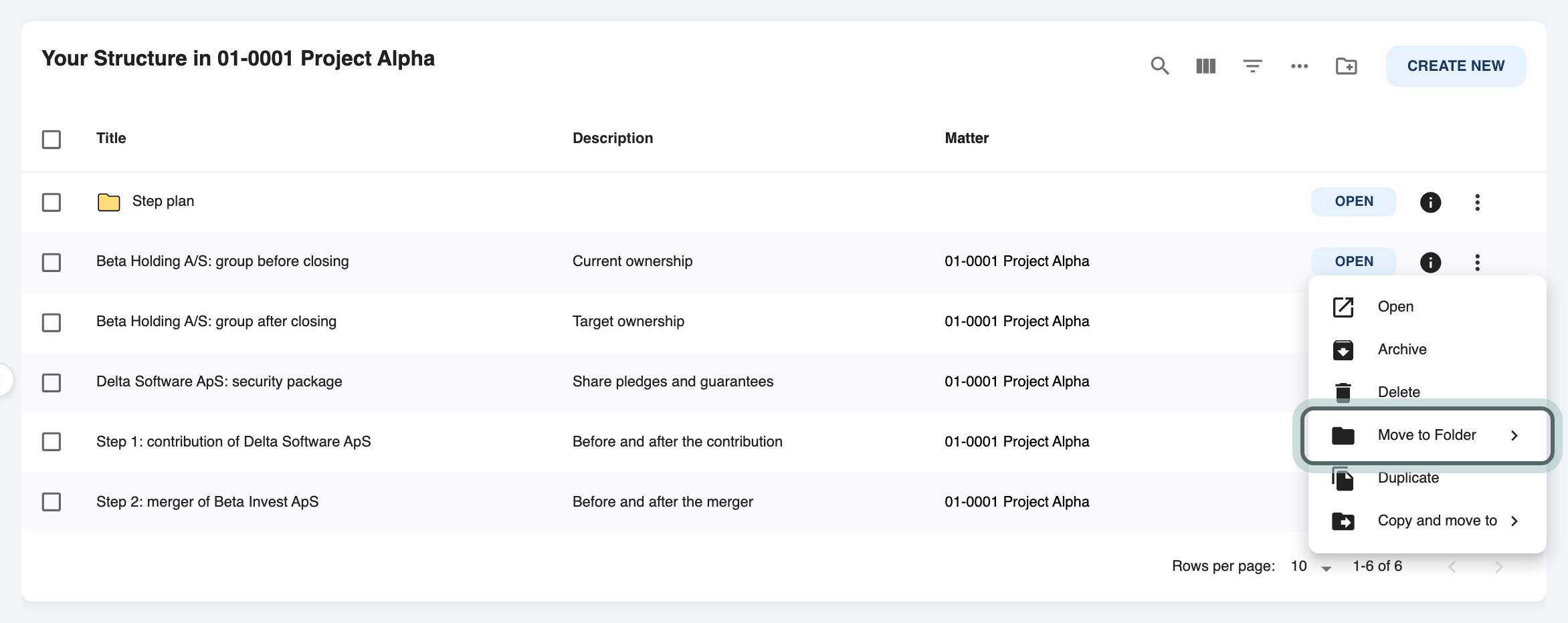Open rows per page dropdown
The image size is (1568, 623).
click(x=1311, y=567)
